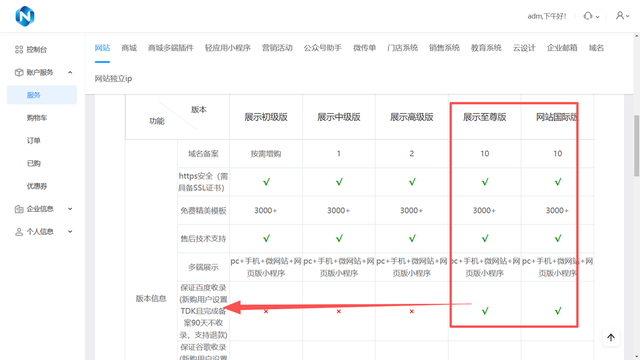
Task: Click the back-to-top arrow button
Action: (611, 338)
